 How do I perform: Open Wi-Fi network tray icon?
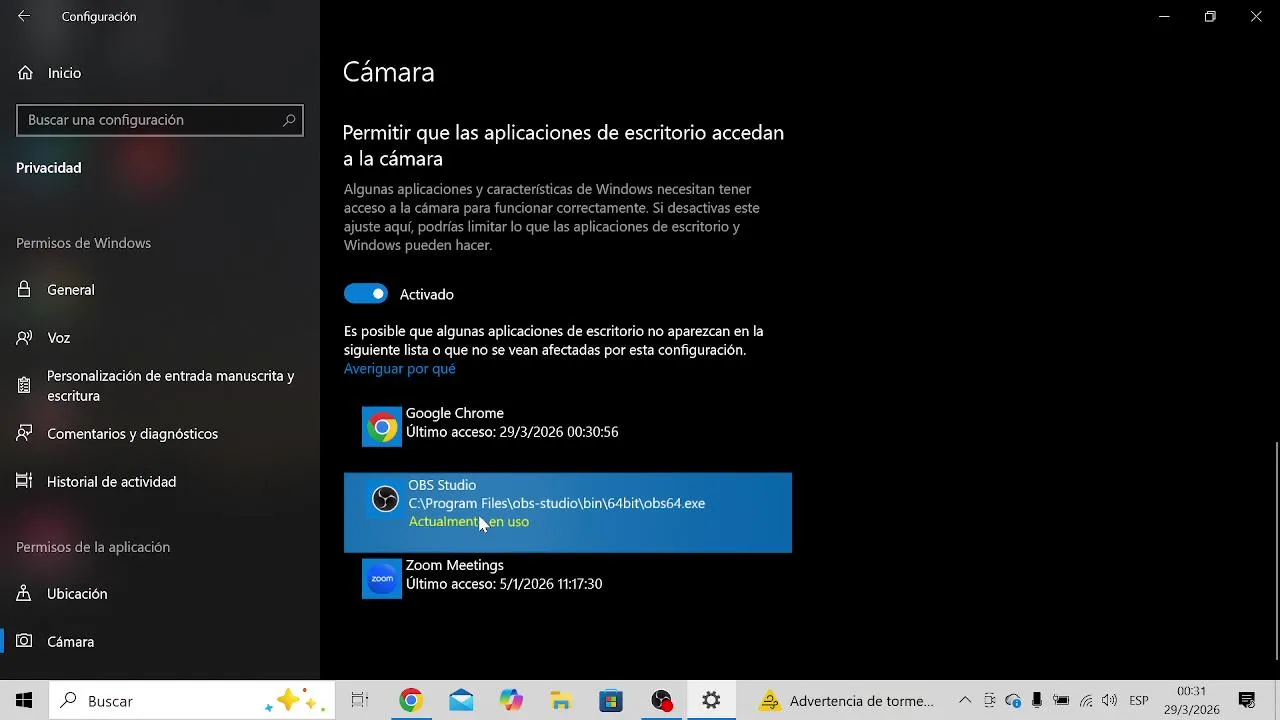pos(1085,701)
